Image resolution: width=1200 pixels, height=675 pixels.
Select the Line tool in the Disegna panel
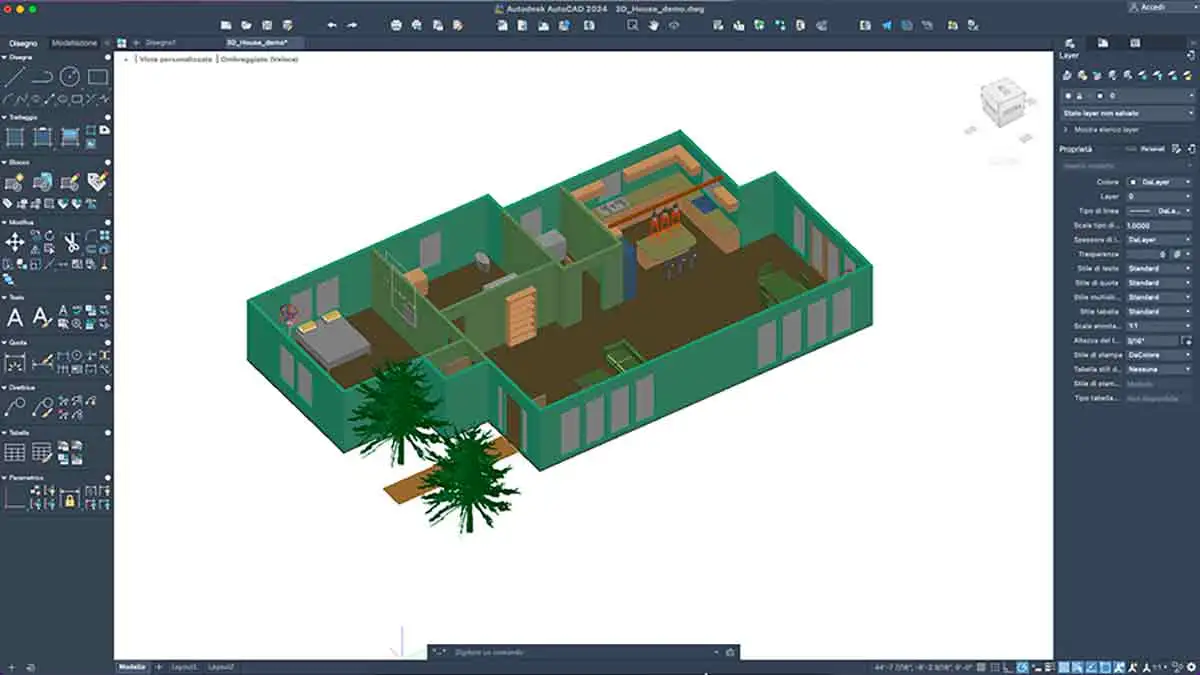pyautogui.click(x=15, y=76)
